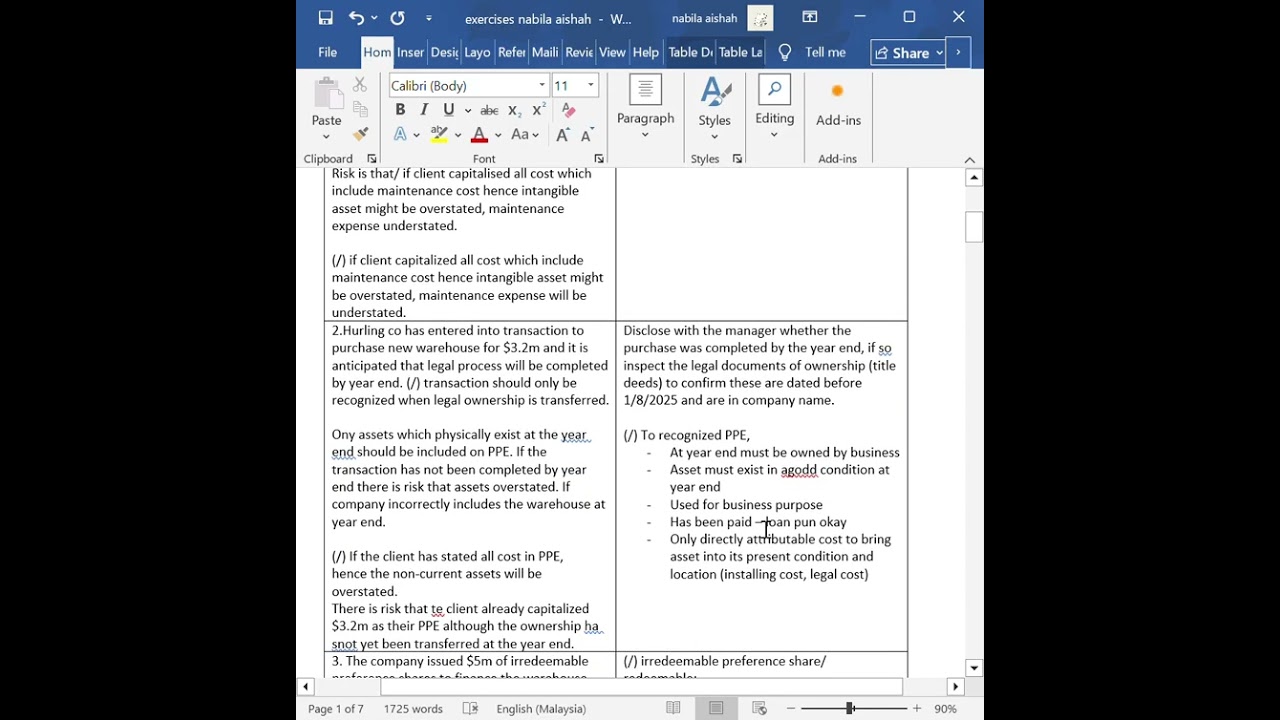The height and width of the screenshot is (720, 1280).
Task: Toggle strikethrough formatting
Action: (x=489, y=110)
